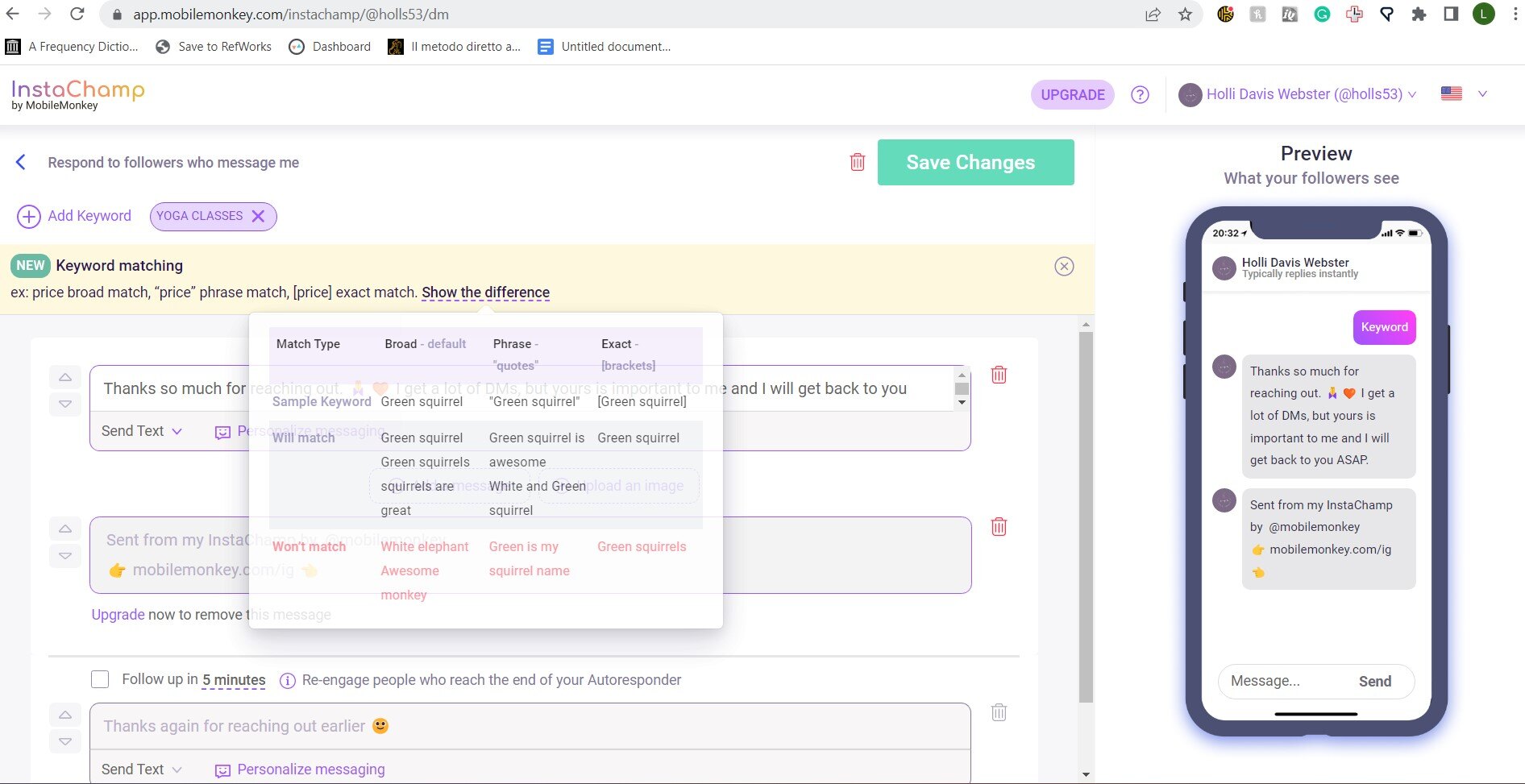Delete the Thanks again follow-up message
Image resolution: width=1525 pixels, height=784 pixels.
[x=999, y=712]
